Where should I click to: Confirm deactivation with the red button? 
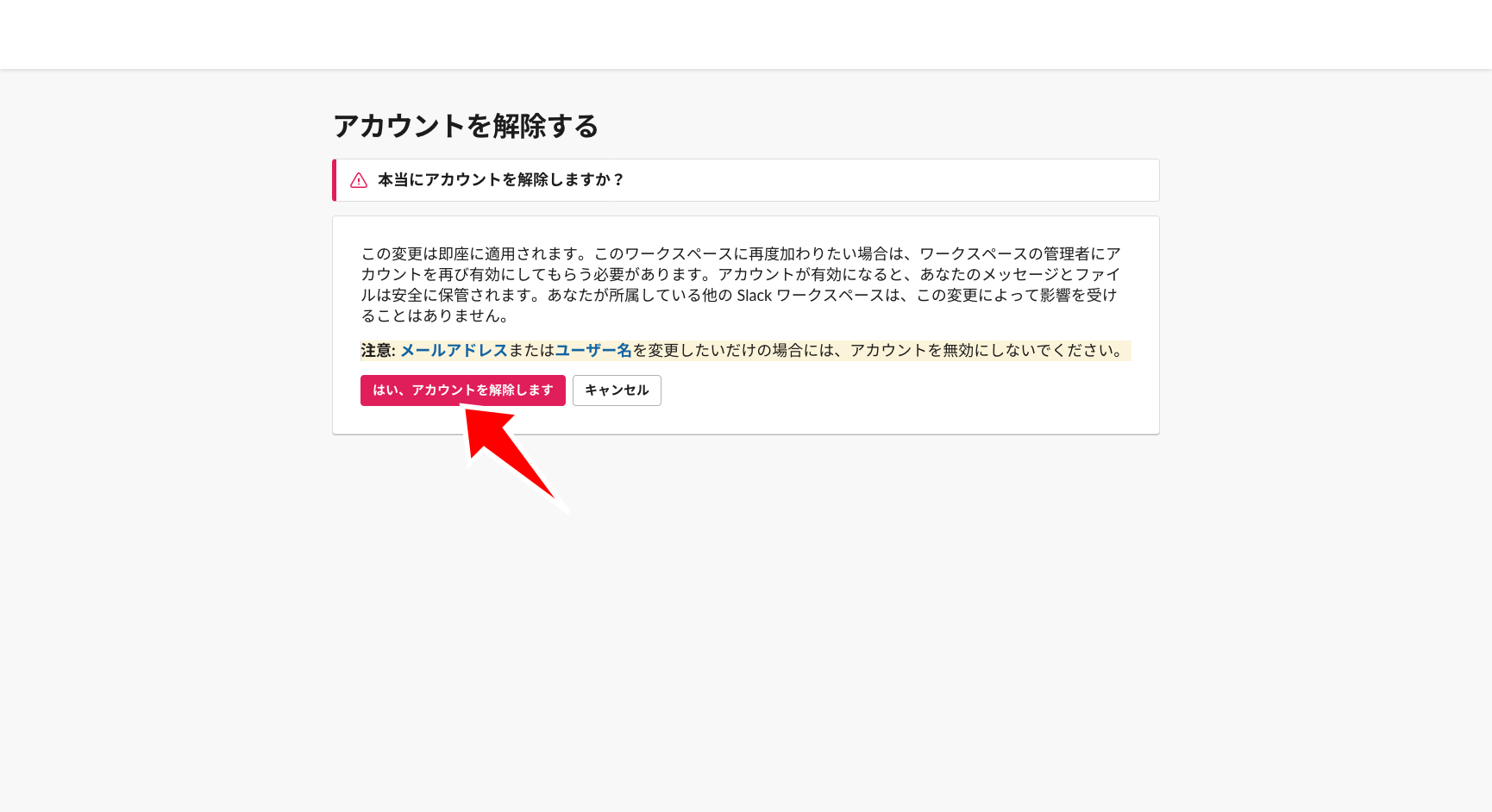(x=463, y=390)
